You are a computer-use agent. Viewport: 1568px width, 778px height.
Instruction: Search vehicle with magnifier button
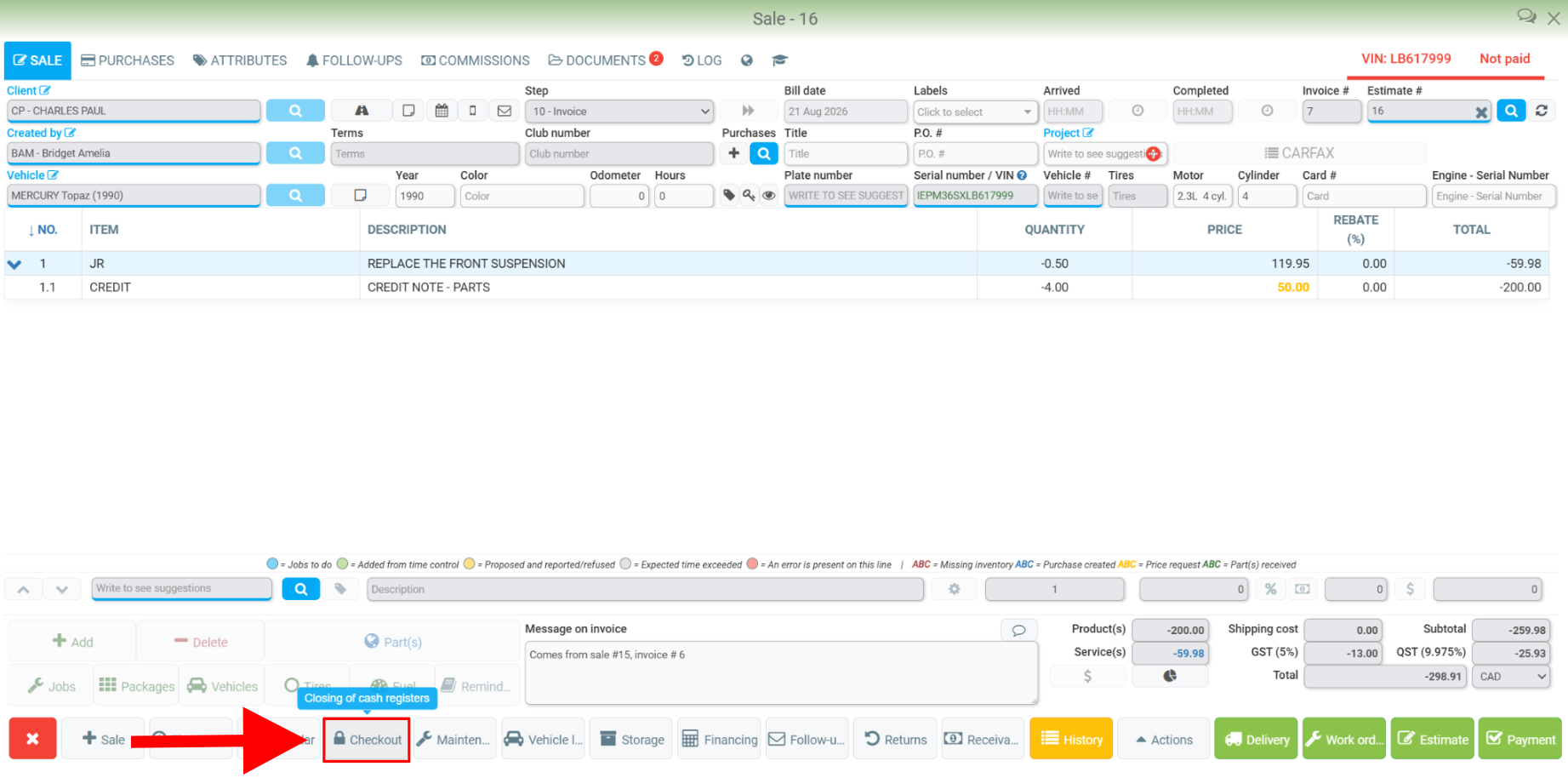(295, 195)
